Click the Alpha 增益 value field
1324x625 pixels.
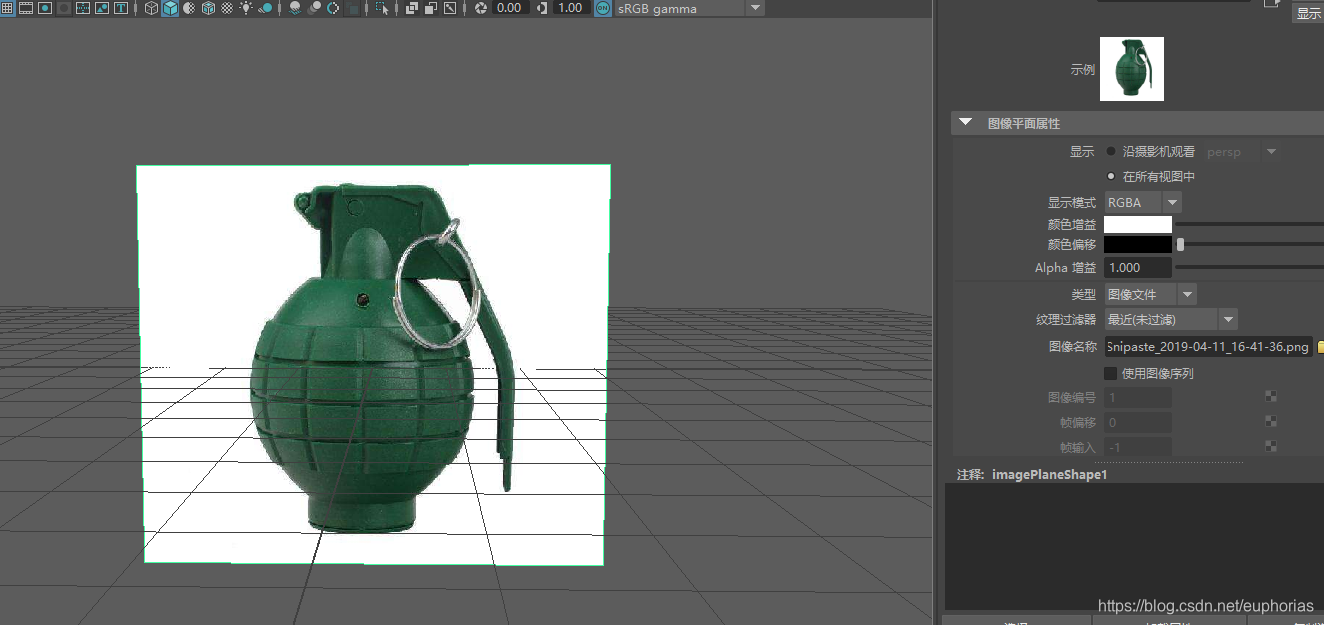(1138, 268)
